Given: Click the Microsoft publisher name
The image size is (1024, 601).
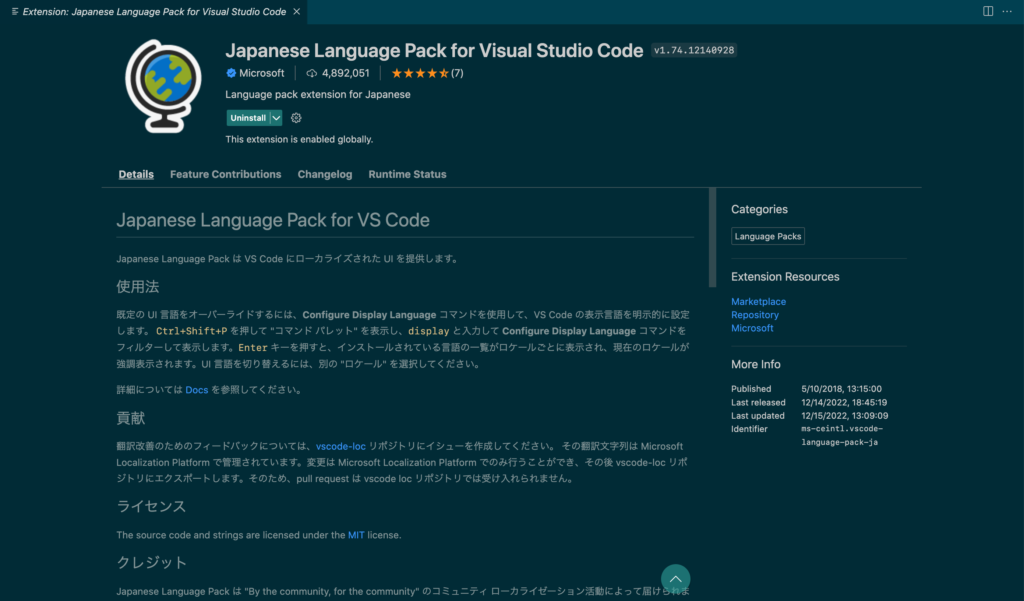Looking at the screenshot, I should [261, 73].
